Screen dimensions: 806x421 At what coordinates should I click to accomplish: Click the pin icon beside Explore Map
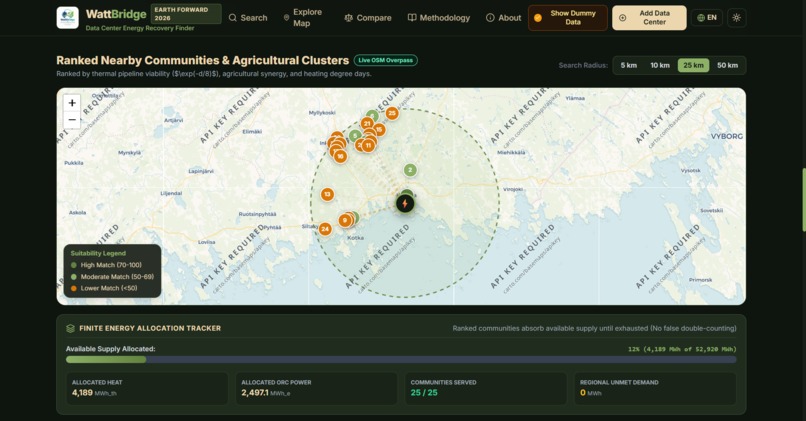point(286,17)
